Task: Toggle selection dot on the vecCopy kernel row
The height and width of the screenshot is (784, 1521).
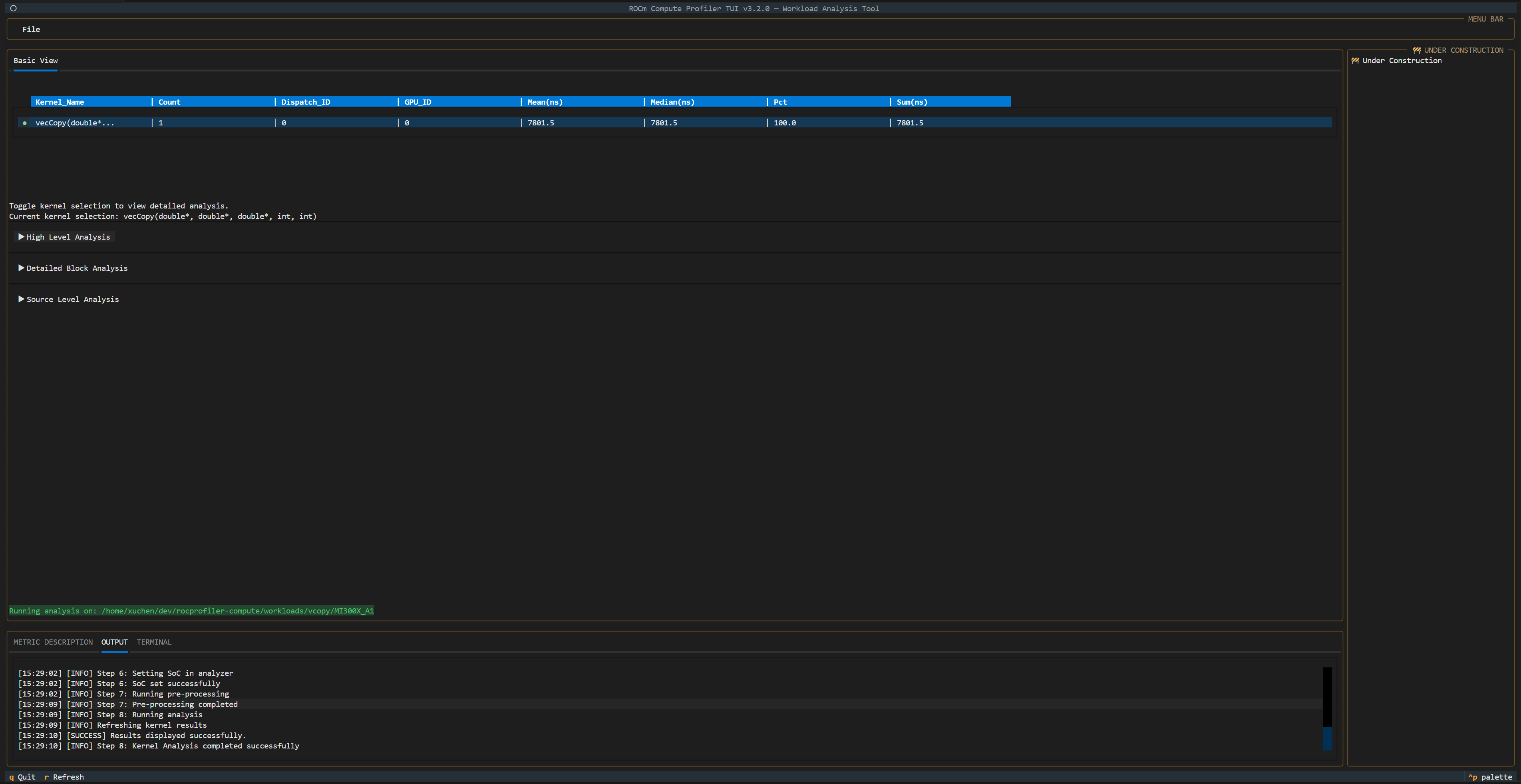Action: (24, 123)
